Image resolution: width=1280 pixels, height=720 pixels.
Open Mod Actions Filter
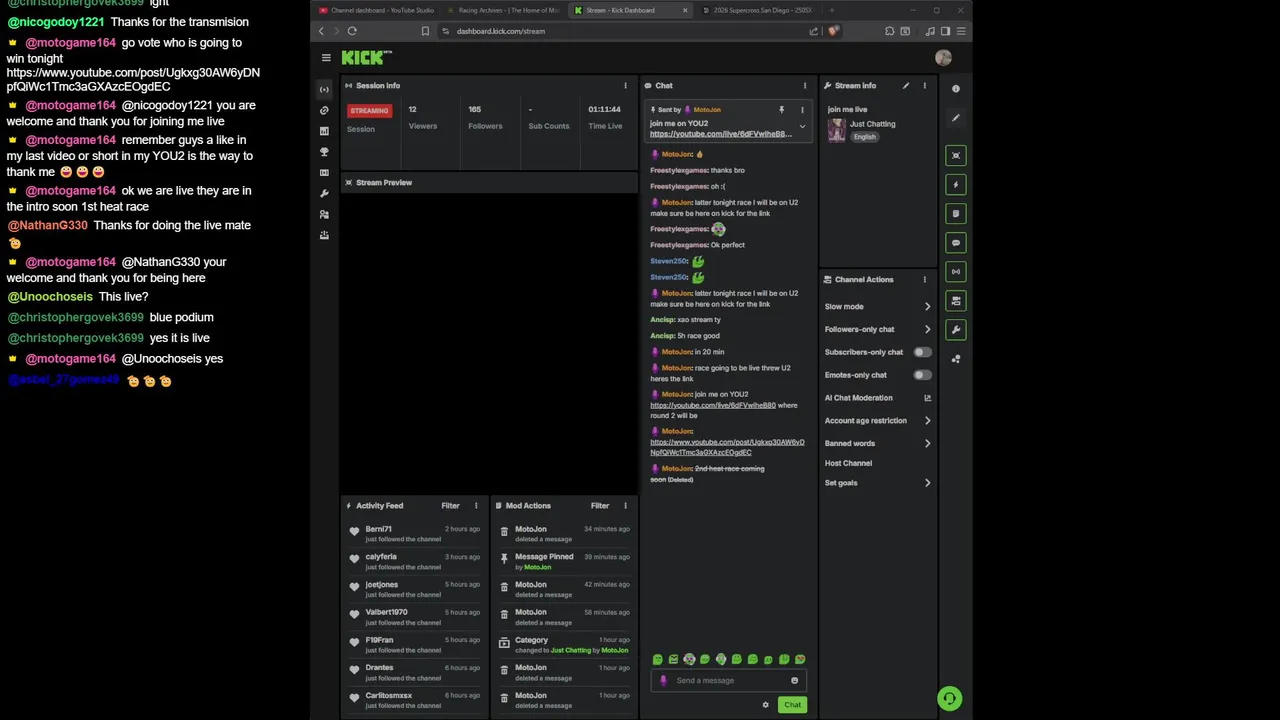point(600,506)
